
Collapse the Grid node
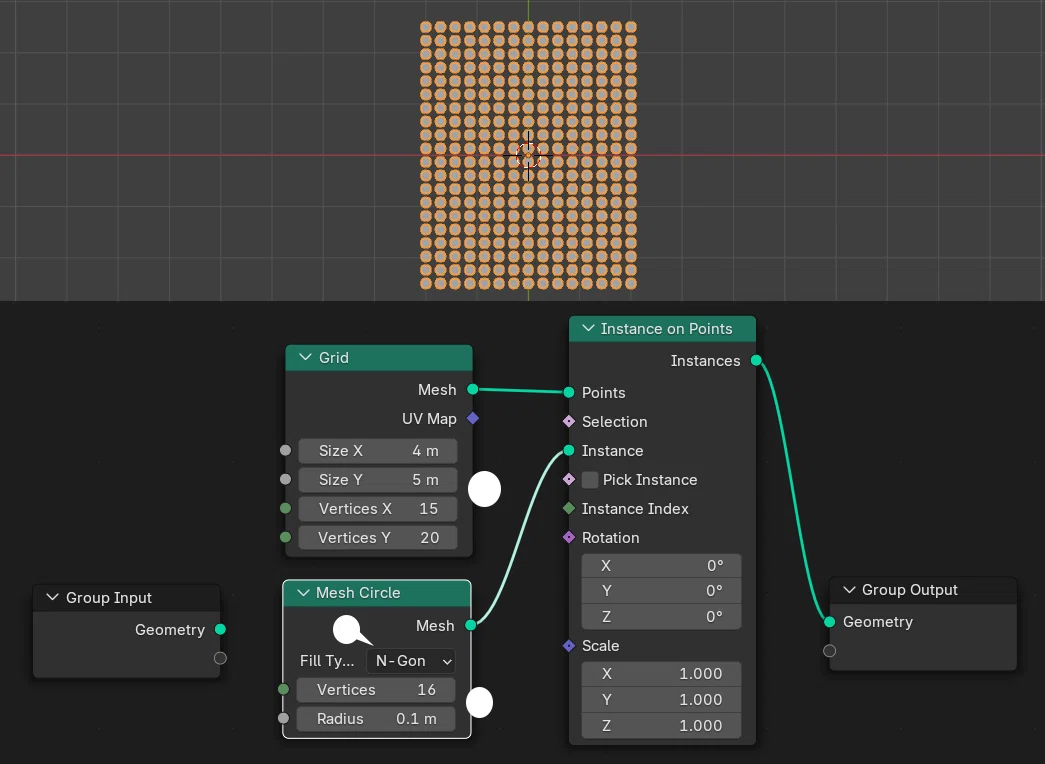coord(305,357)
